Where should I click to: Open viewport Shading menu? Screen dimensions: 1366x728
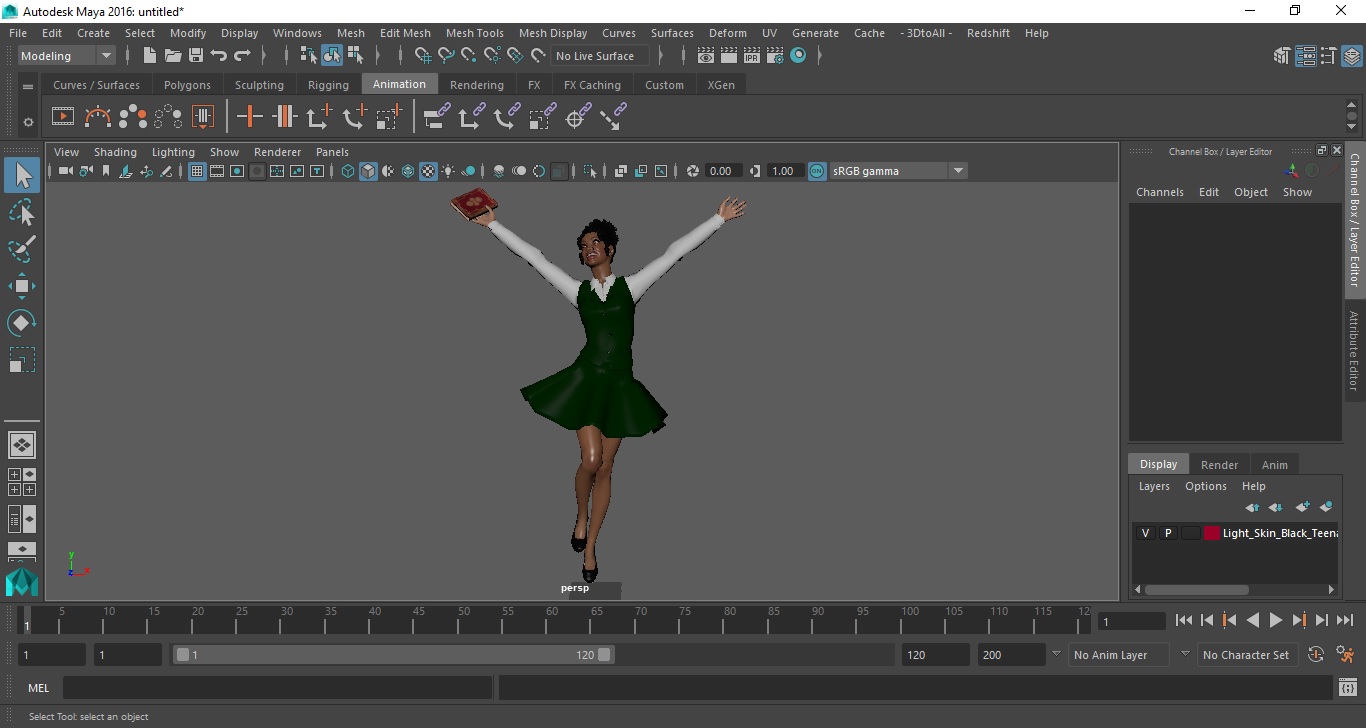tap(115, 152)
